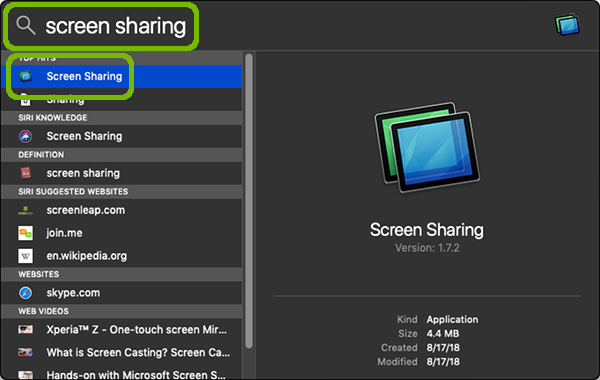Click the Safari compass icon beside skype.com
Image resolution: width=600 pixels, height=380 pixels.
[x=26, y=293]
